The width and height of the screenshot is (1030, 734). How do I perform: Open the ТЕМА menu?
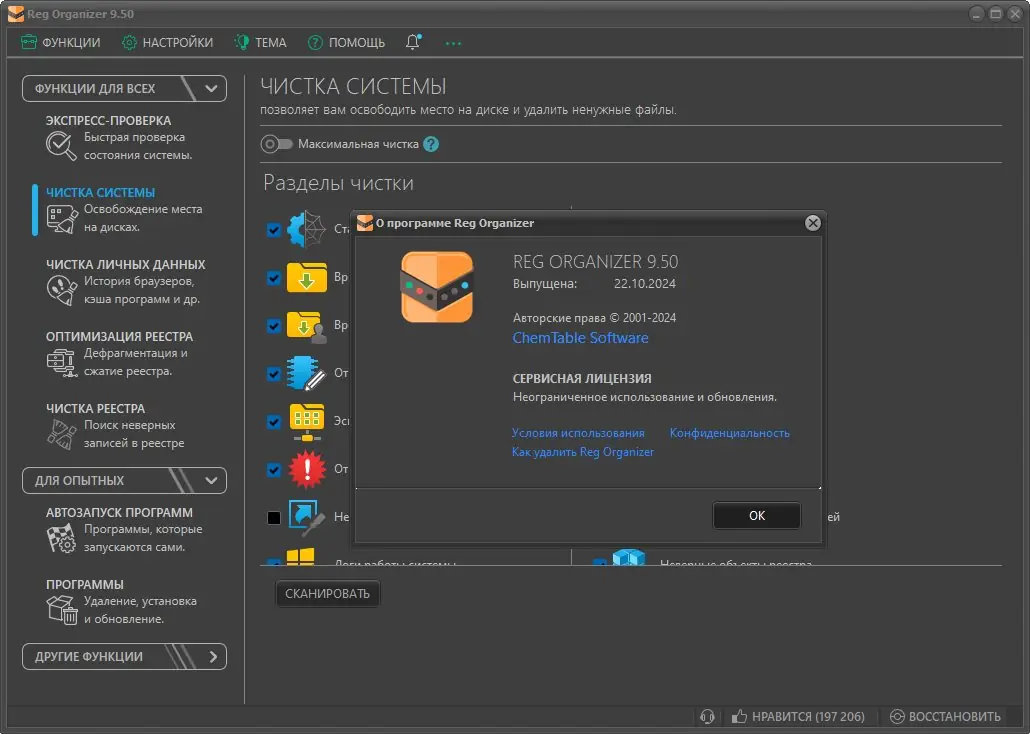[261, 43]
